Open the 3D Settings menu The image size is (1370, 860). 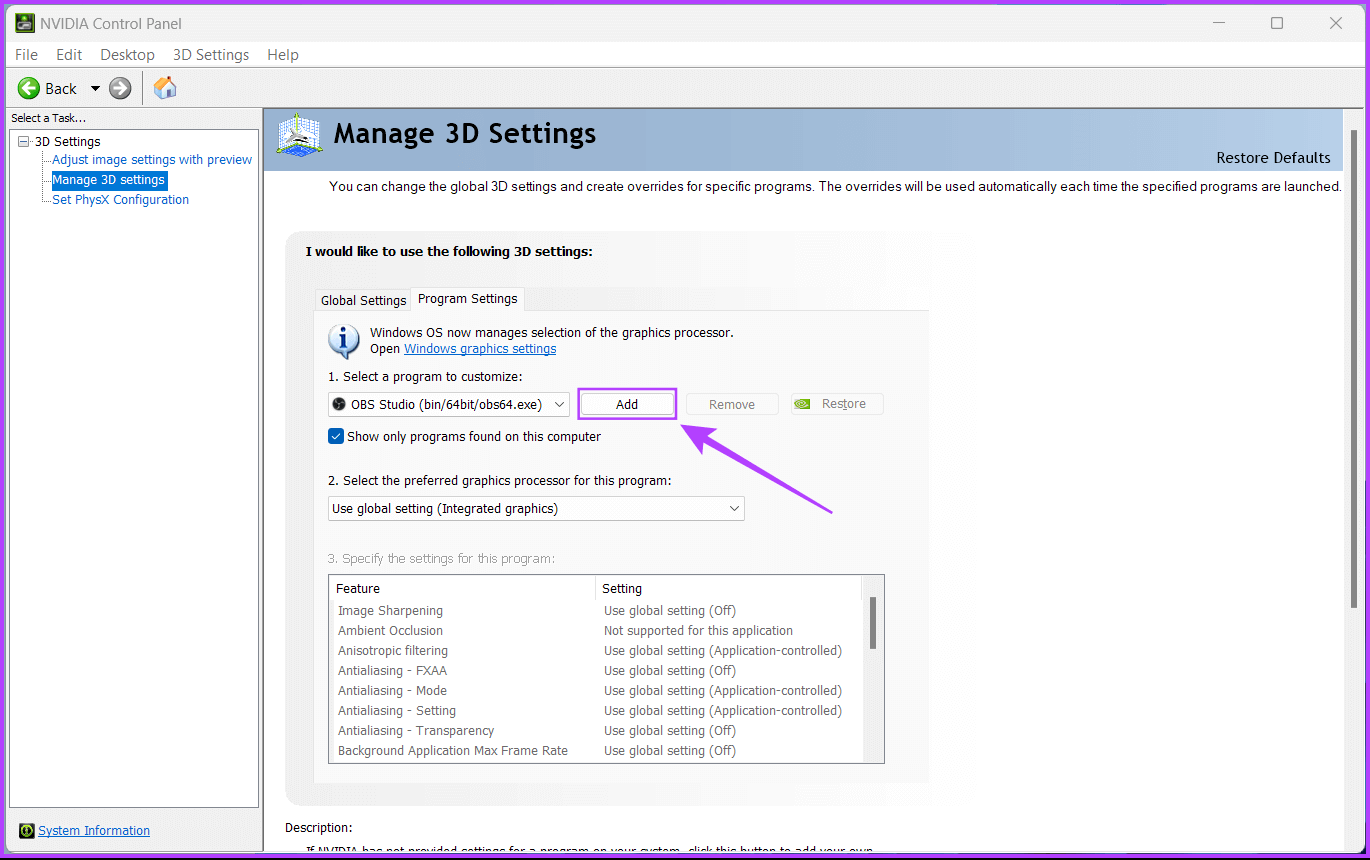pyautogui.click(x=211, y=55)
